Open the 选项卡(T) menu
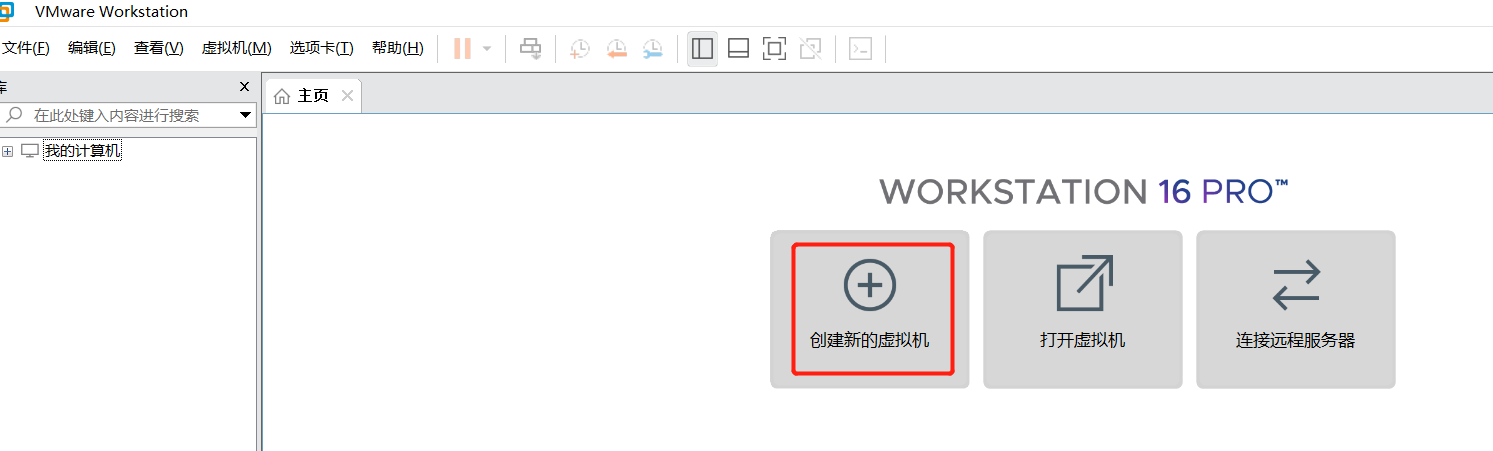 (x=321, y=48)
